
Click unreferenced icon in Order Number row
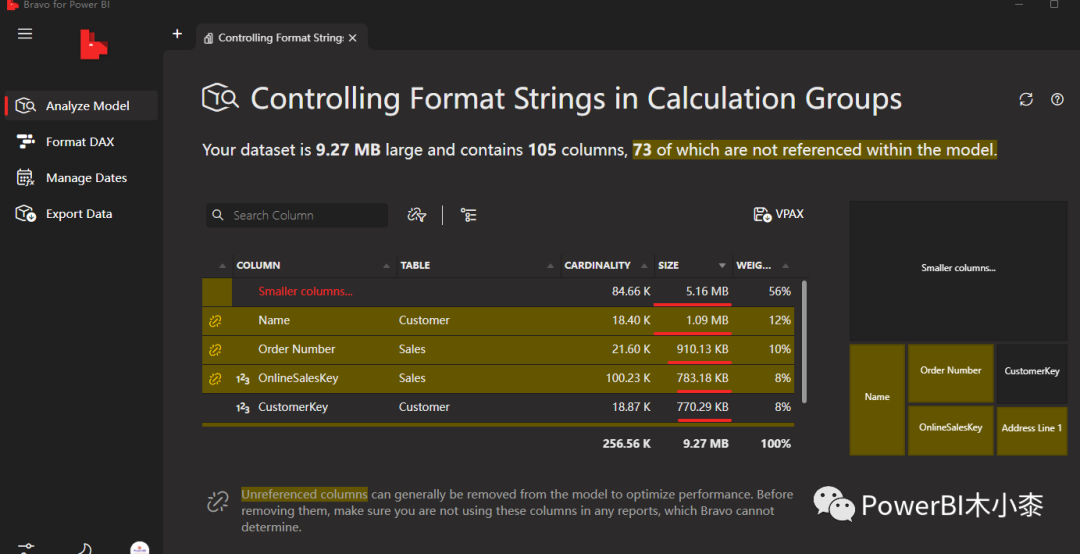pos(215,349)
